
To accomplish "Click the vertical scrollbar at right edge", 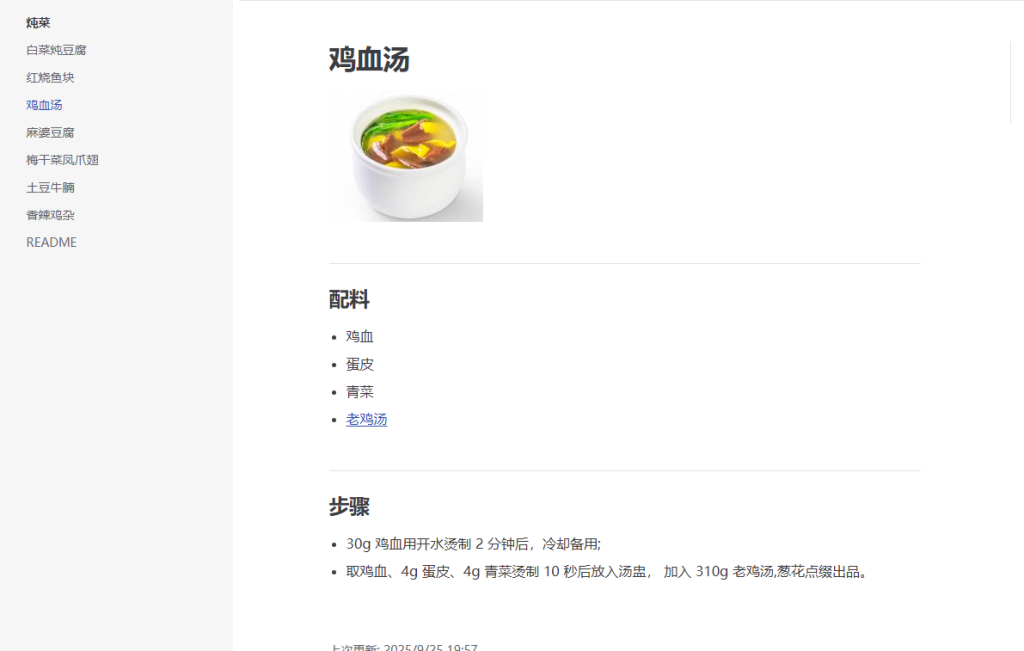I will [x=1011, y=82].
